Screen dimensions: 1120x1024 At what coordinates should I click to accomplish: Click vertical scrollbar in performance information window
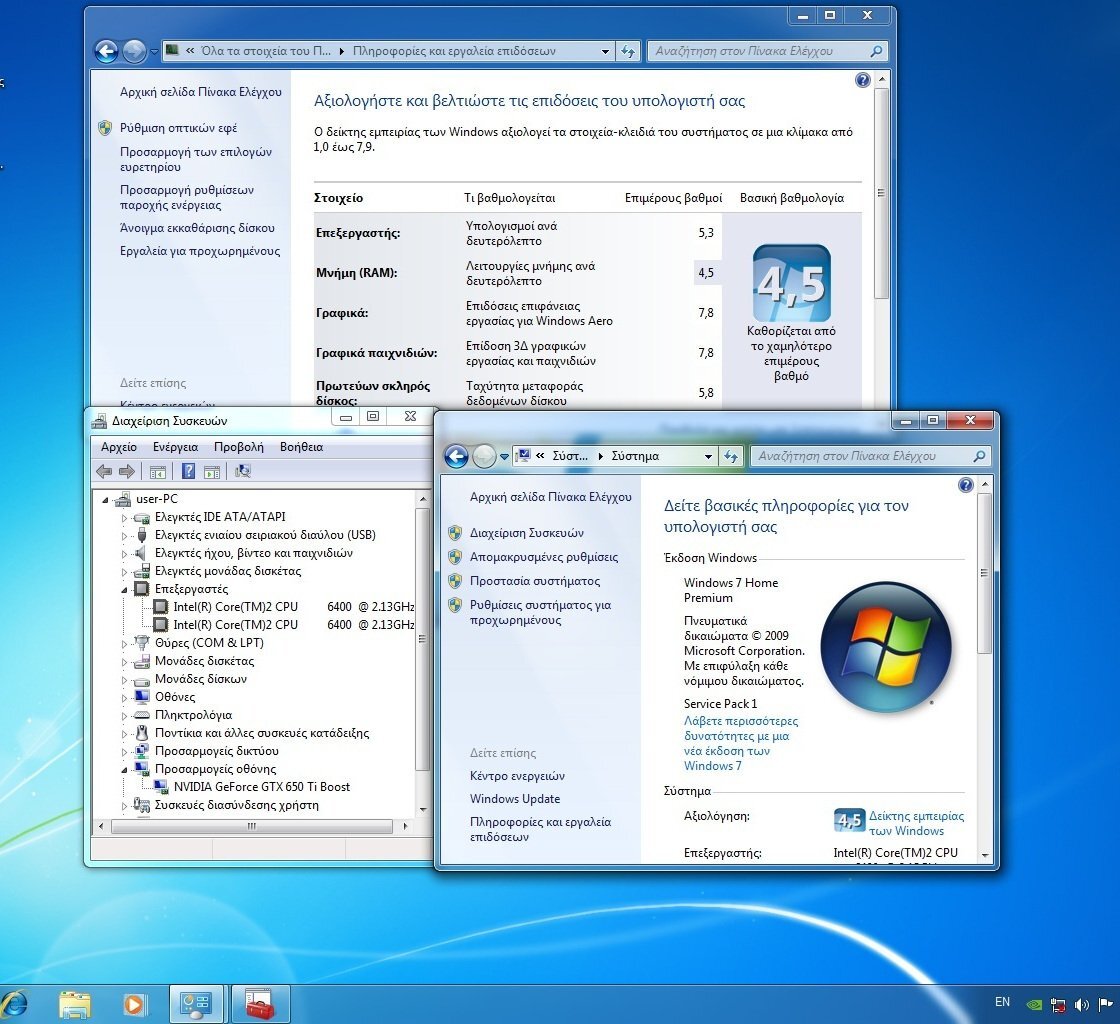point(882,193)
